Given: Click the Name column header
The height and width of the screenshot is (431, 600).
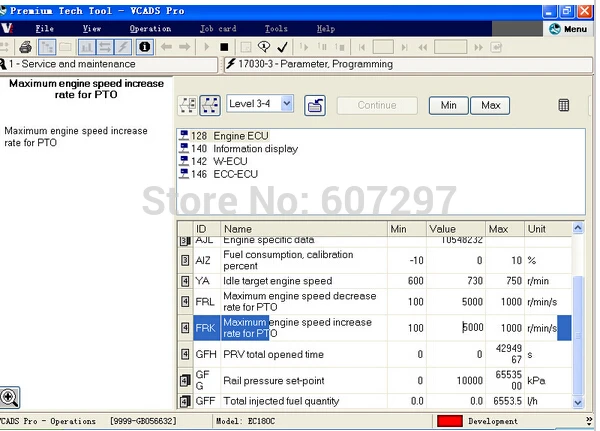Looking at the screenshot, I should 304,229.
